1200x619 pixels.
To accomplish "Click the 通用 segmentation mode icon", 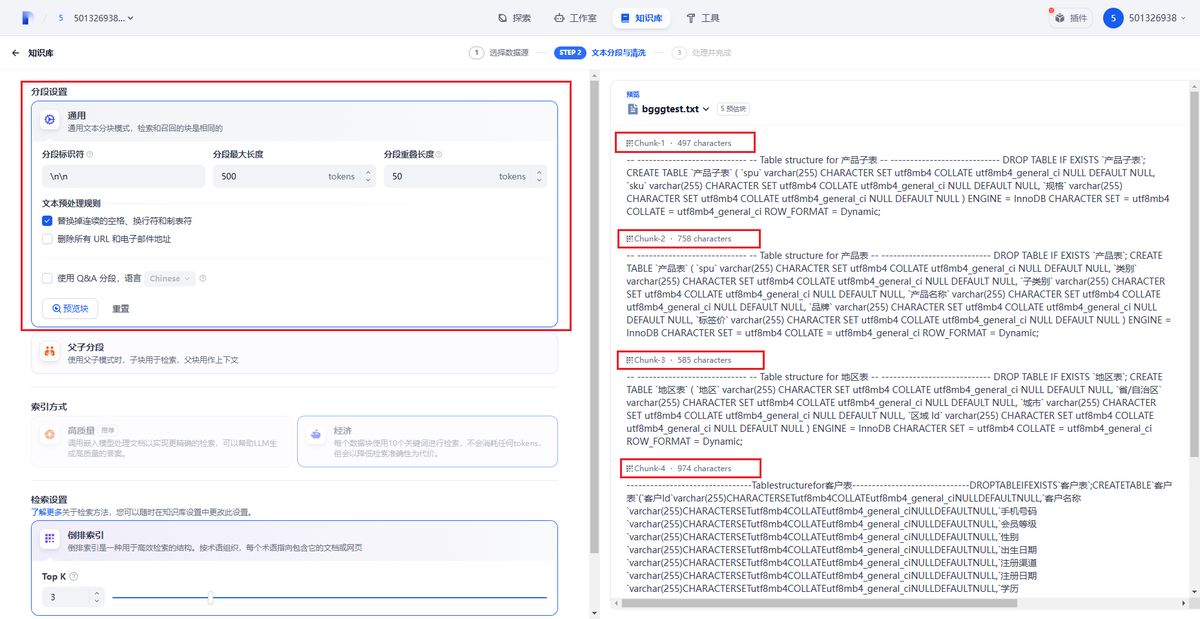I will (49, 120).
